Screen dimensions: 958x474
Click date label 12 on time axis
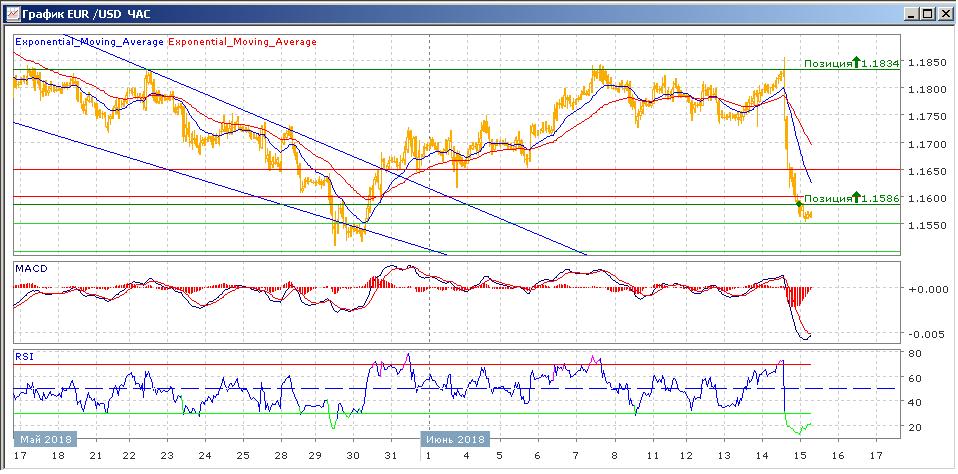687,456
